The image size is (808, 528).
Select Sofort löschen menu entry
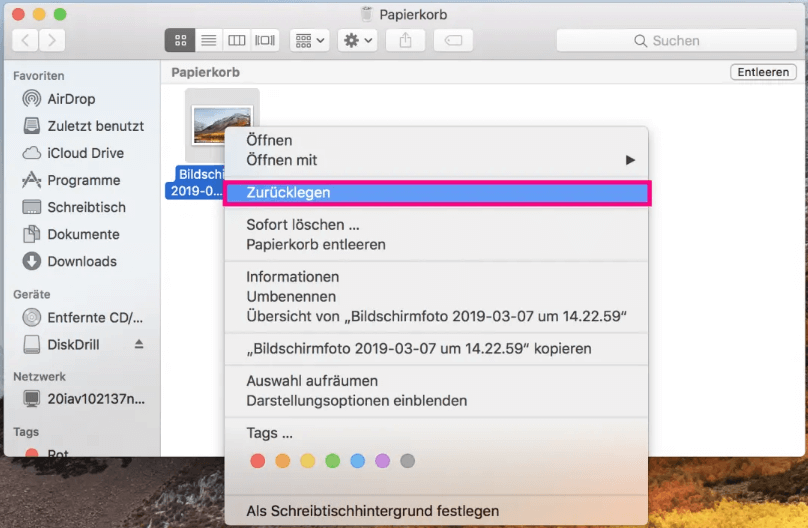[303, 225]
